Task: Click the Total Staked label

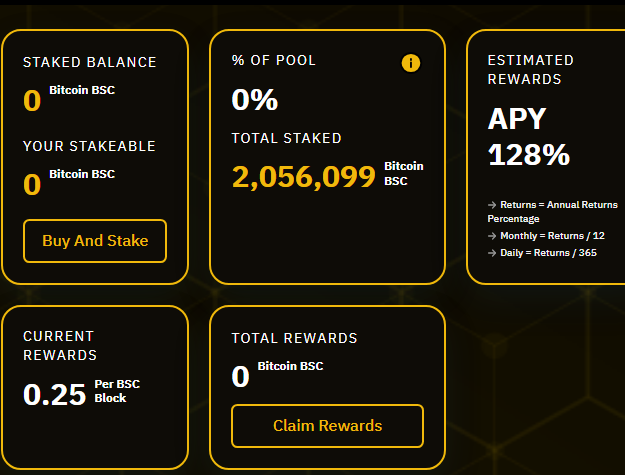Action: [x=287, y=138]
